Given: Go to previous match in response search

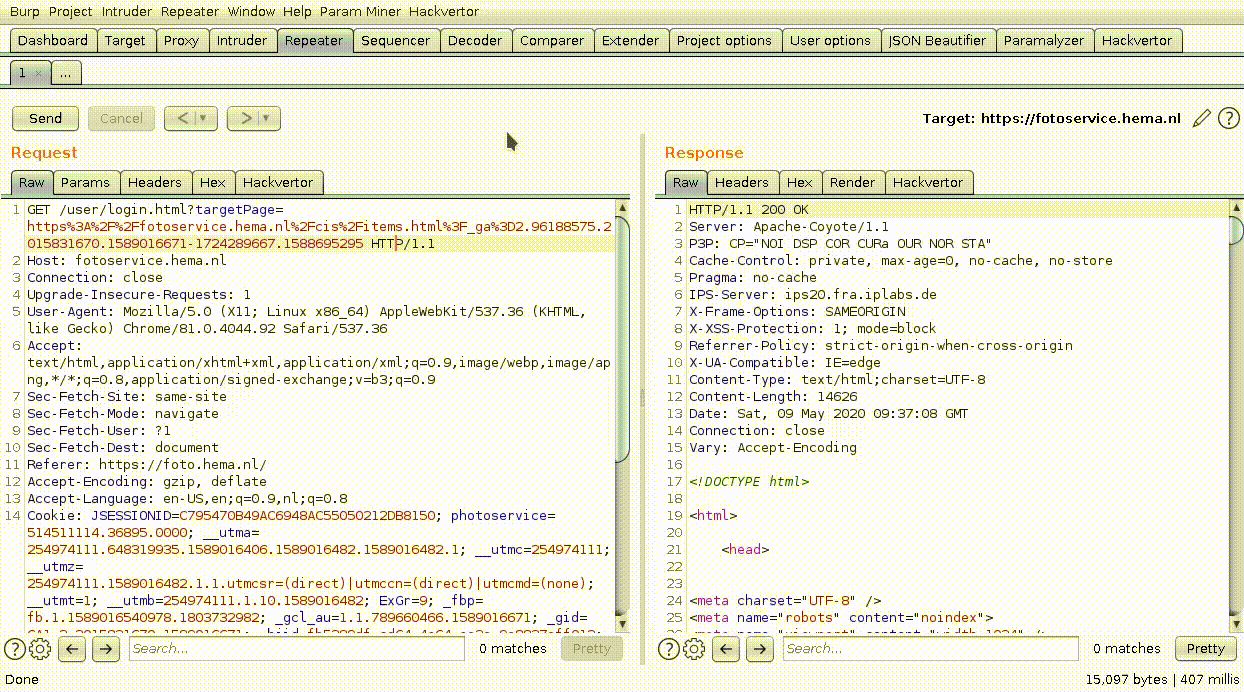Looking at the screenshot, I should [x=726, y=648].
